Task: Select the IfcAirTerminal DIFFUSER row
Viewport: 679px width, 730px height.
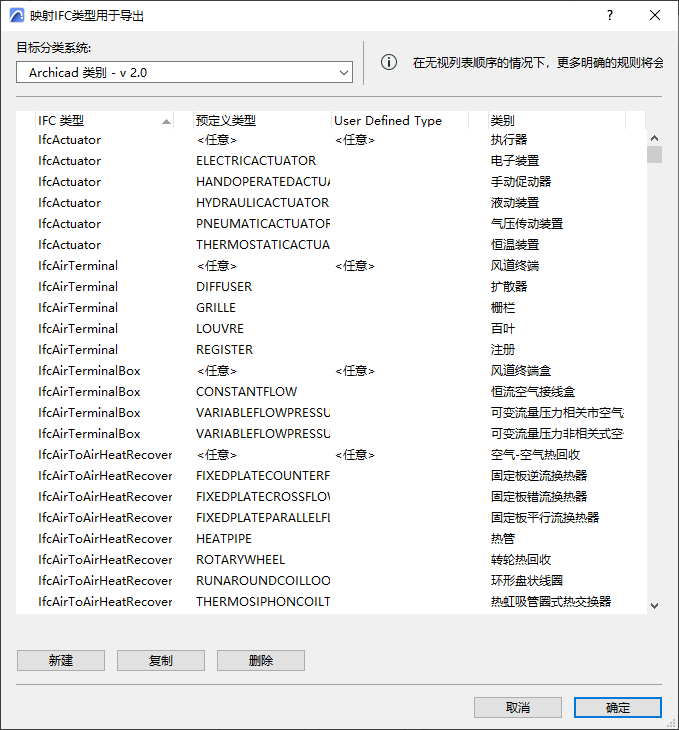Action: [x=331, y=287]
